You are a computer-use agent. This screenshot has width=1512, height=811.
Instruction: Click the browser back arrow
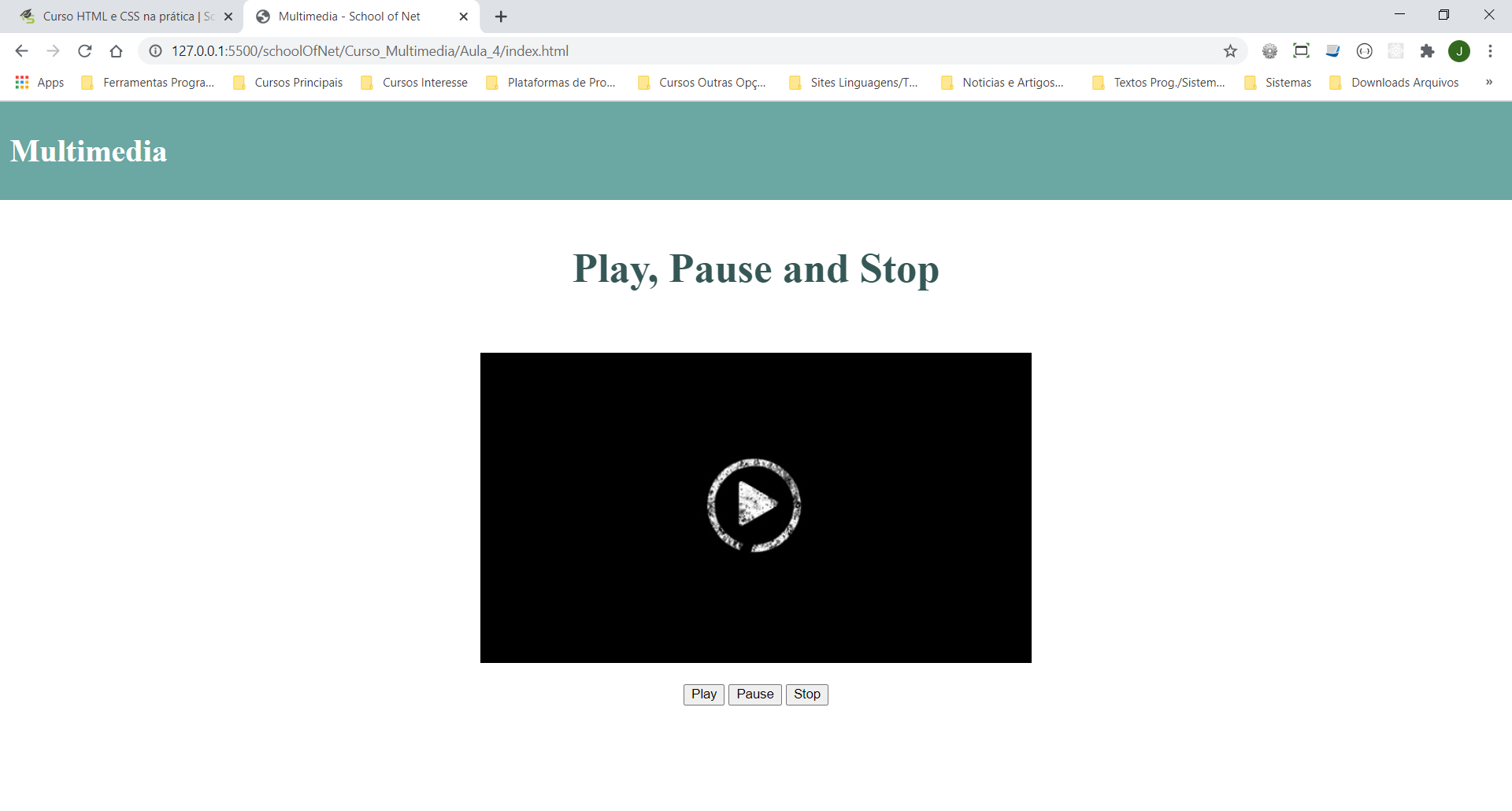pyautogui.click(x=21, y=51)
